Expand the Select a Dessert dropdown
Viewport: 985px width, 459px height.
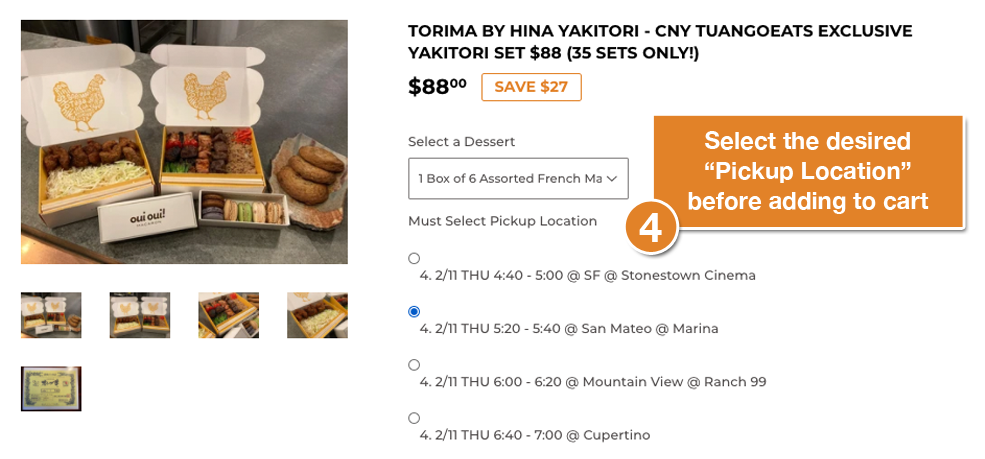(518, 179)
